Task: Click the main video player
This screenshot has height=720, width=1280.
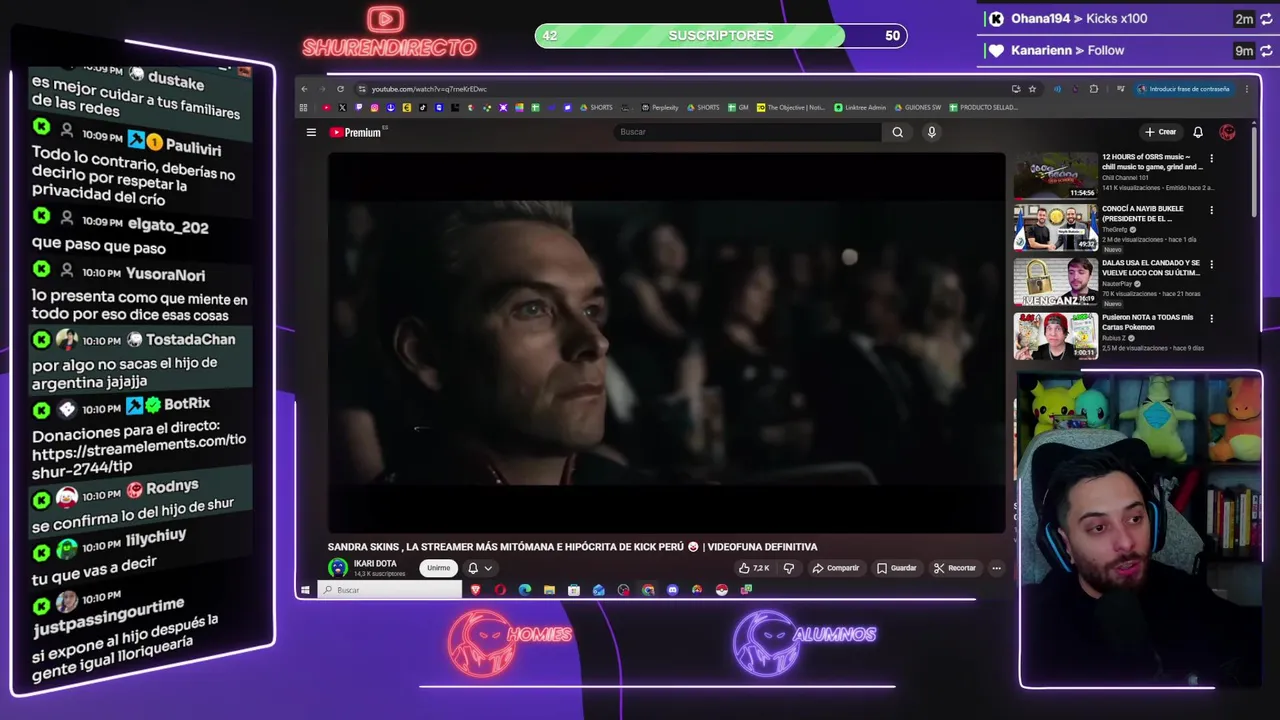Action: [666, 342]
